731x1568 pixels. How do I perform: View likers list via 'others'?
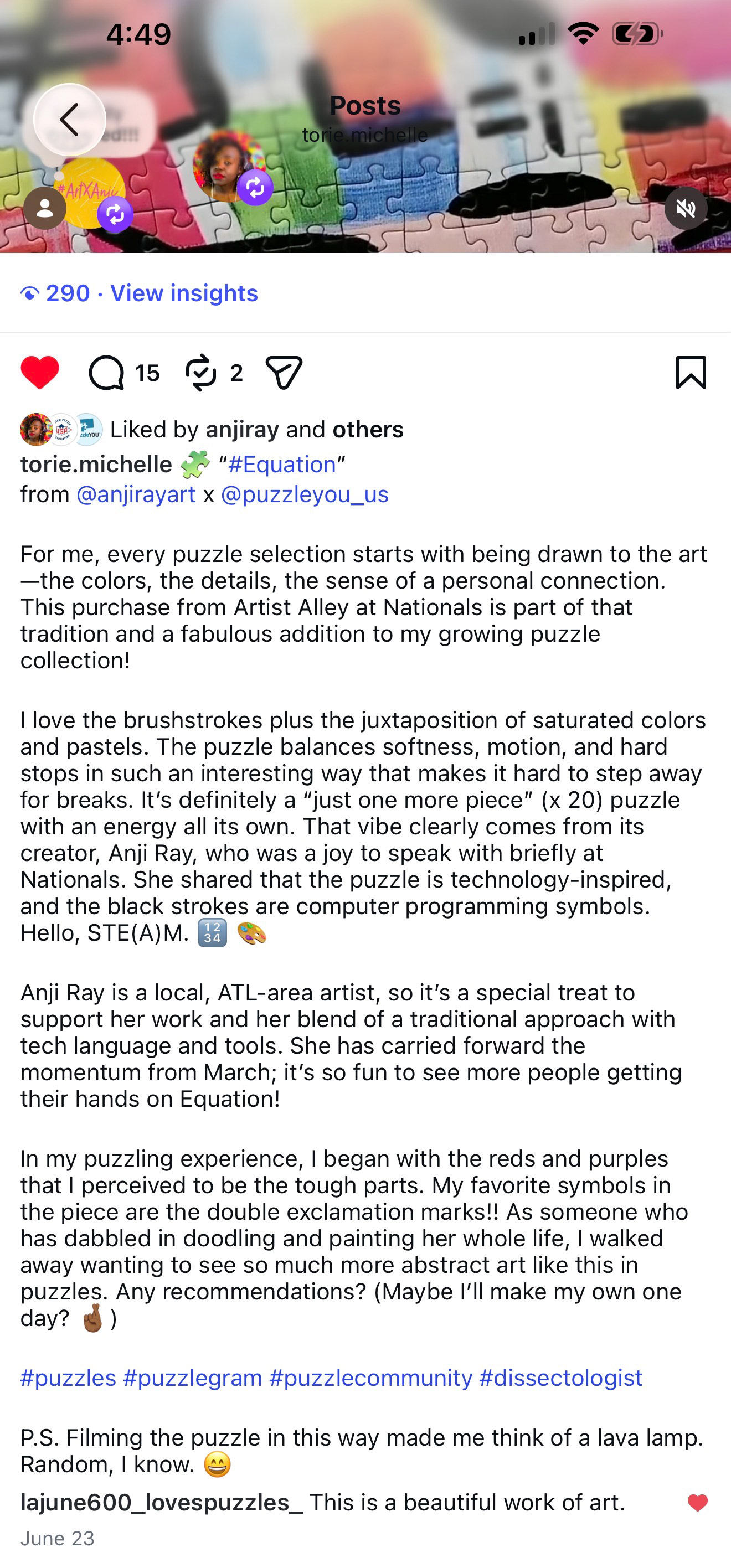[x=368, y=430]
